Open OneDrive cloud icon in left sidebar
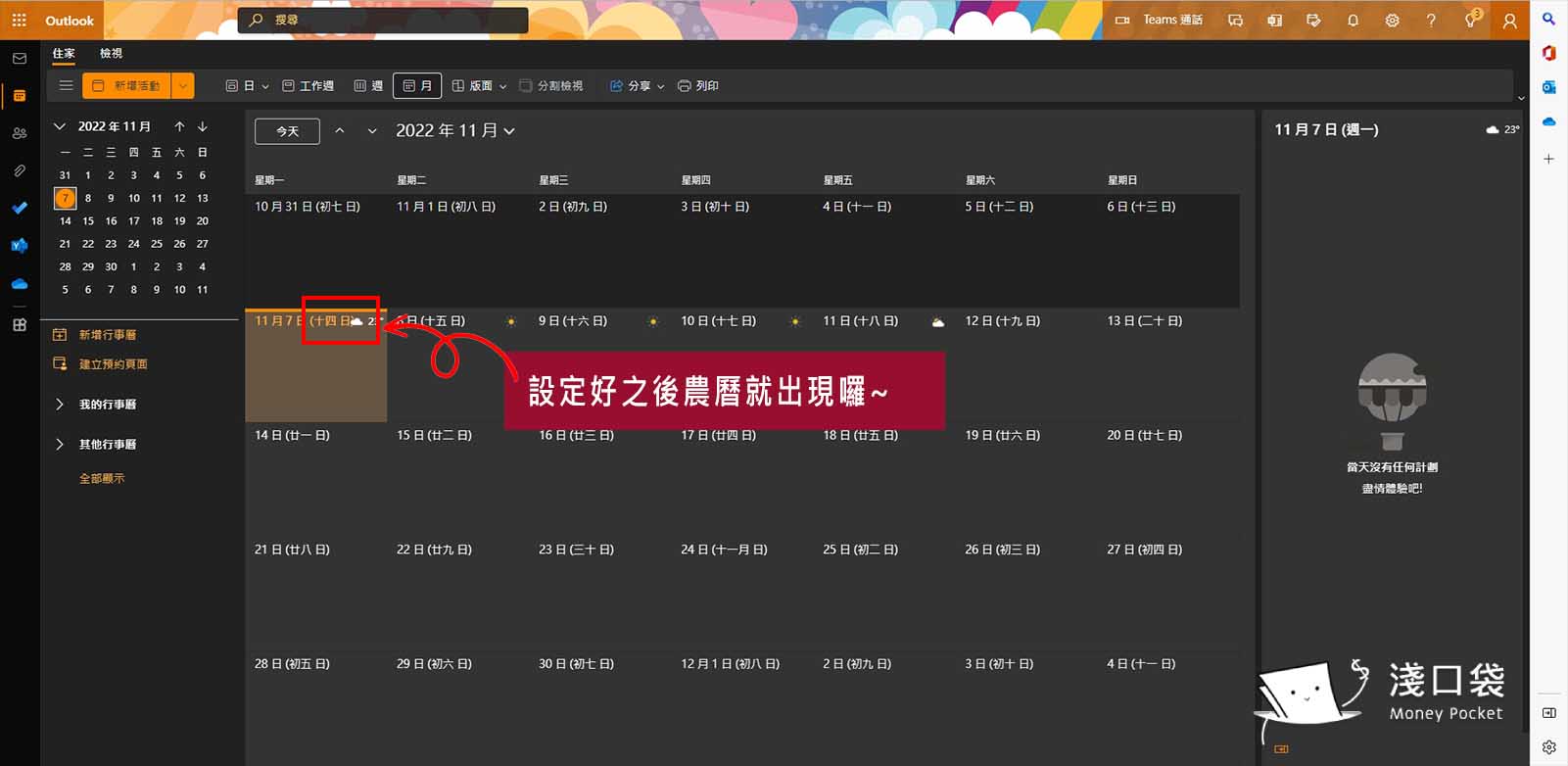Image resolution: width=1568 pixels, height=766 pixels. pyautogui.click(x=20, y=284)
